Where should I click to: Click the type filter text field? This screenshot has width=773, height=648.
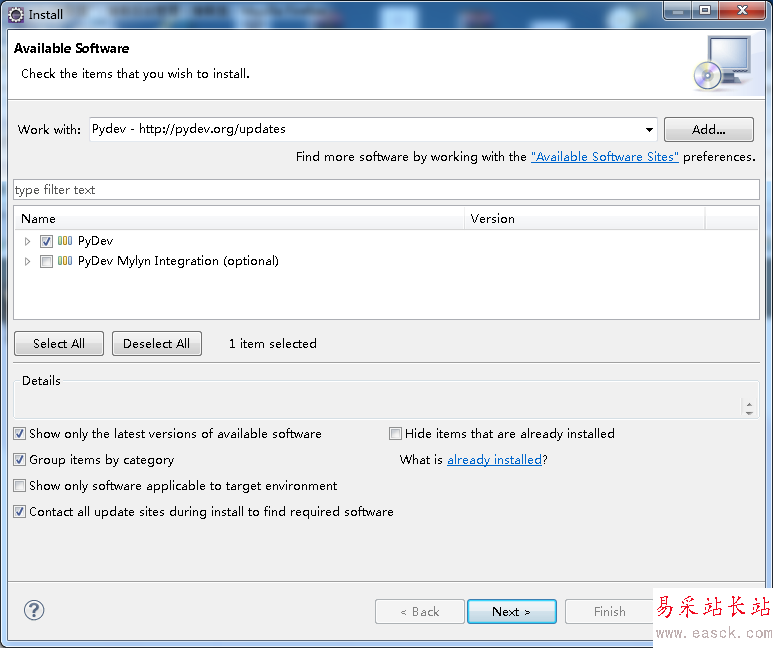[386, 190]
